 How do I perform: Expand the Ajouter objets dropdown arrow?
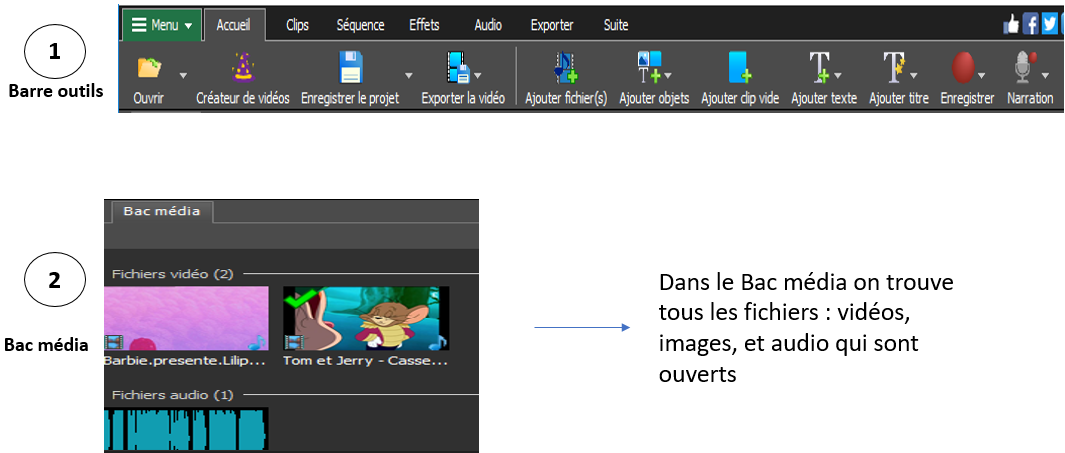tap(668, 75)
